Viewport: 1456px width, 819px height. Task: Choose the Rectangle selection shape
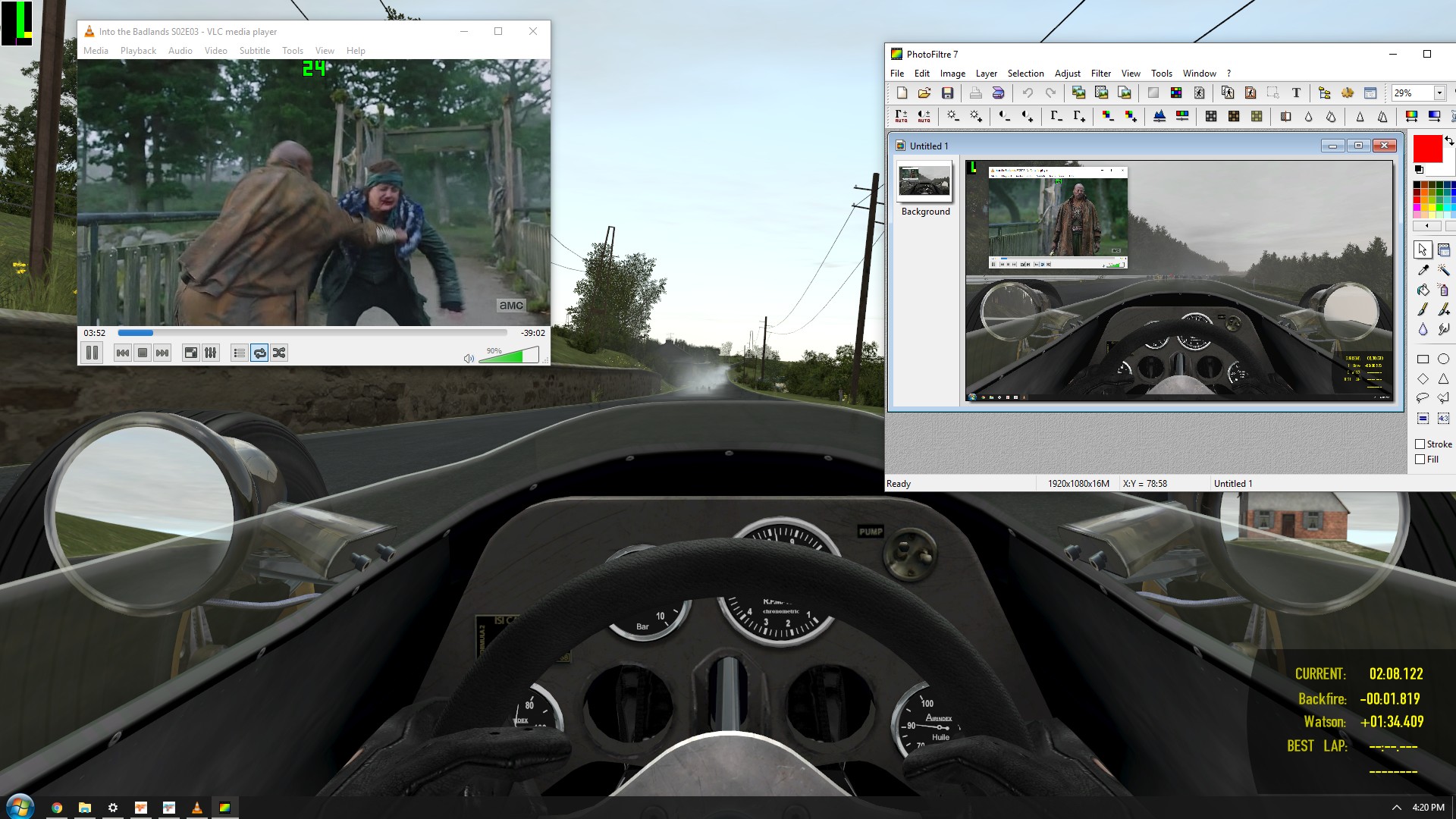(1423, 359)
